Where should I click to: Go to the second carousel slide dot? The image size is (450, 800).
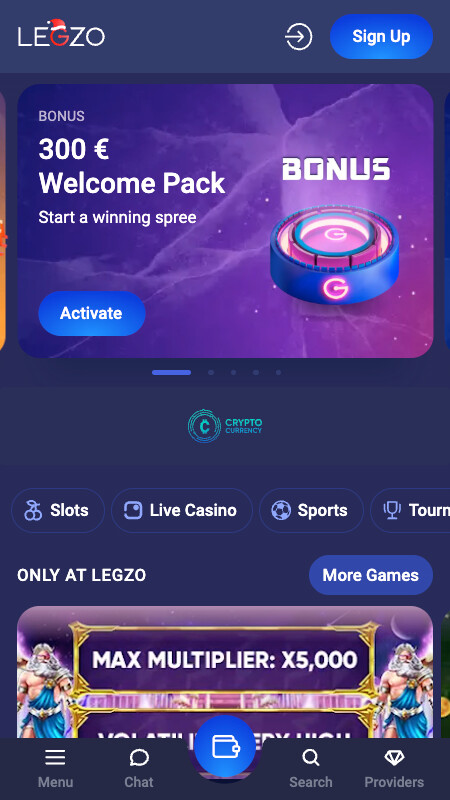211,372
